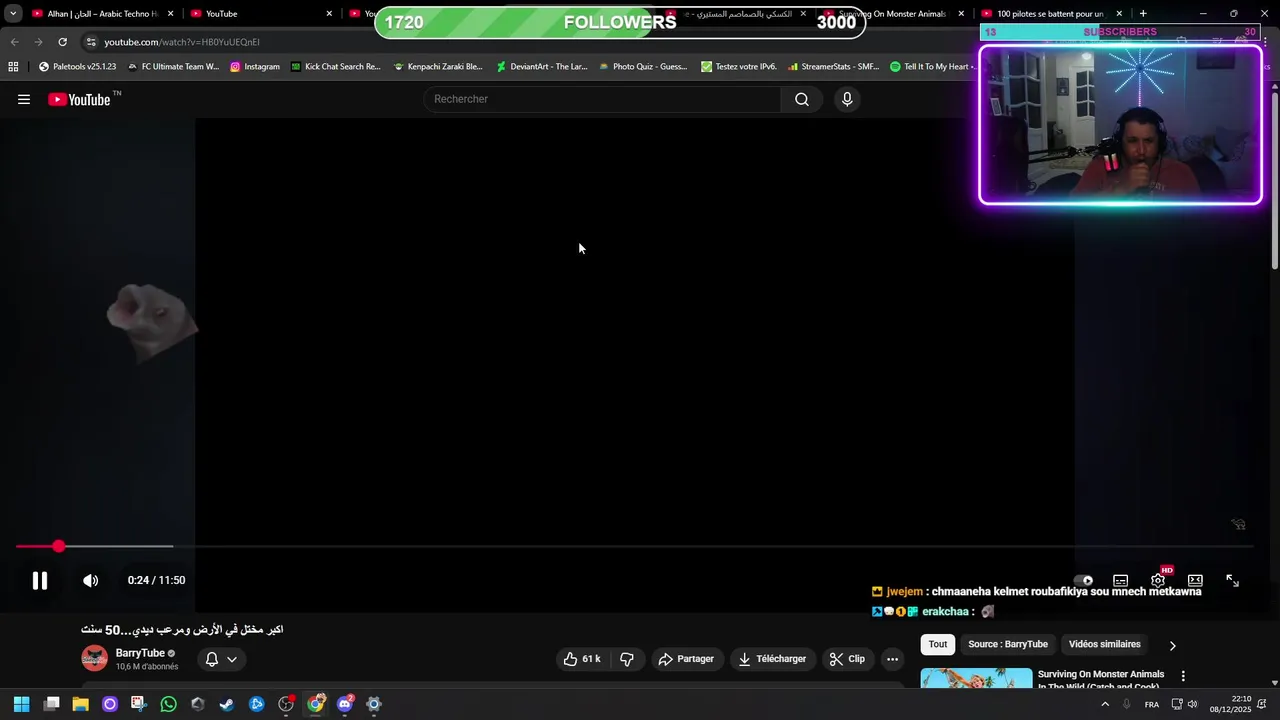This screenshot has height=720, width=1280.
Task: Create a Clip with scissors button
Action: point(847,659)
